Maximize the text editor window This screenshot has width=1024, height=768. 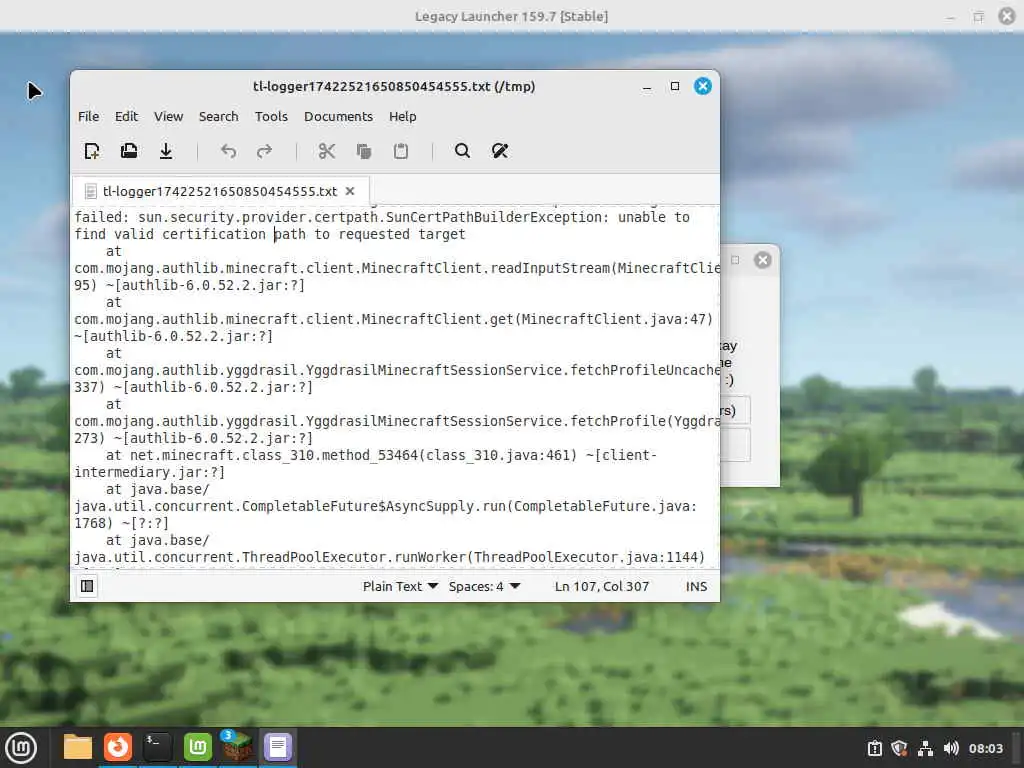click(x=675, y=86)
